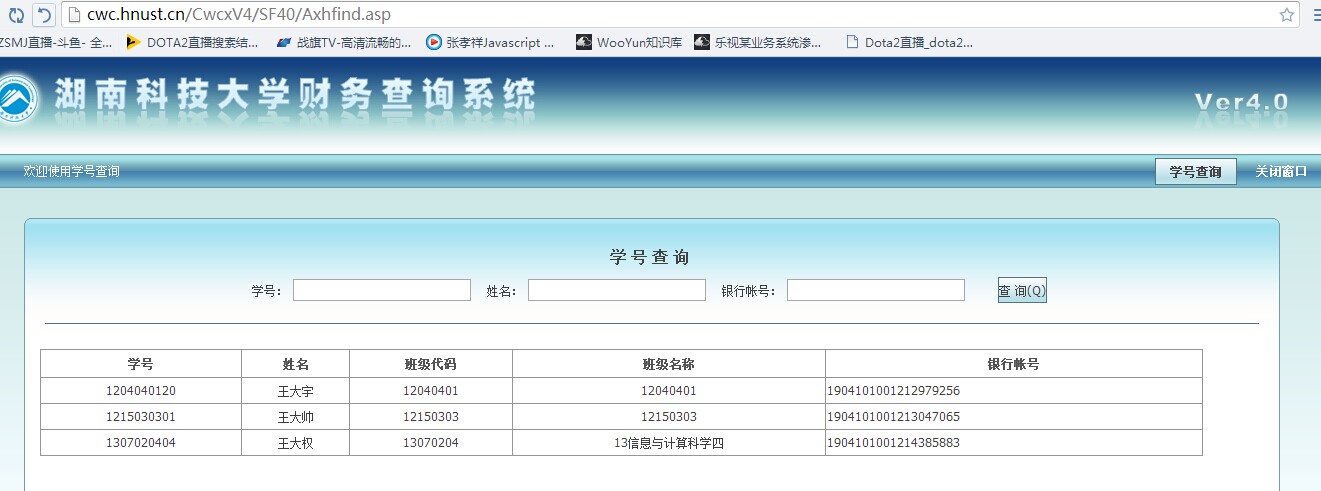This screenshot has height=491, width=1321.
Task: Click into the 银行帐号 input field
Action: [876, 290]
